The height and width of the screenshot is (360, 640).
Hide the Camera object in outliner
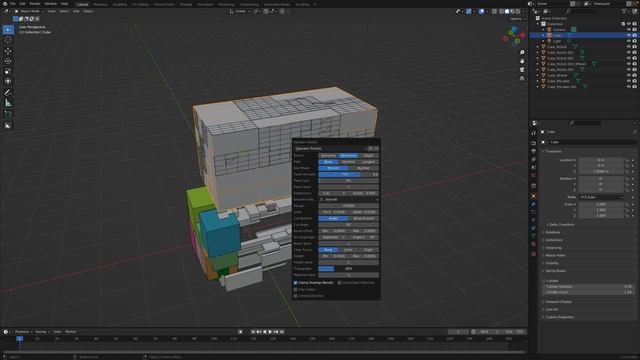629,30
